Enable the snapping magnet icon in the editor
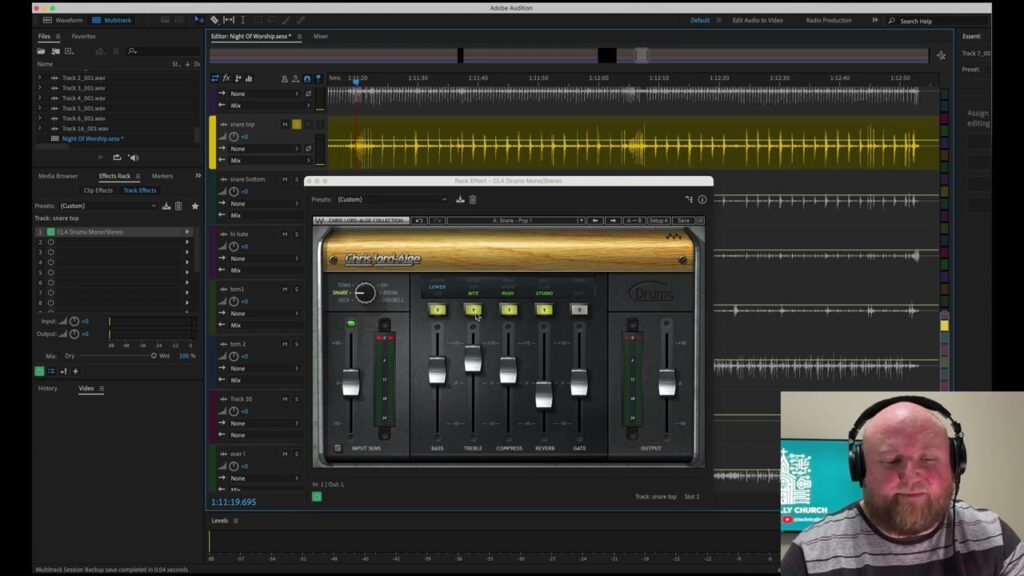This screenshot has height=576, width=1024. coord(306,79)
